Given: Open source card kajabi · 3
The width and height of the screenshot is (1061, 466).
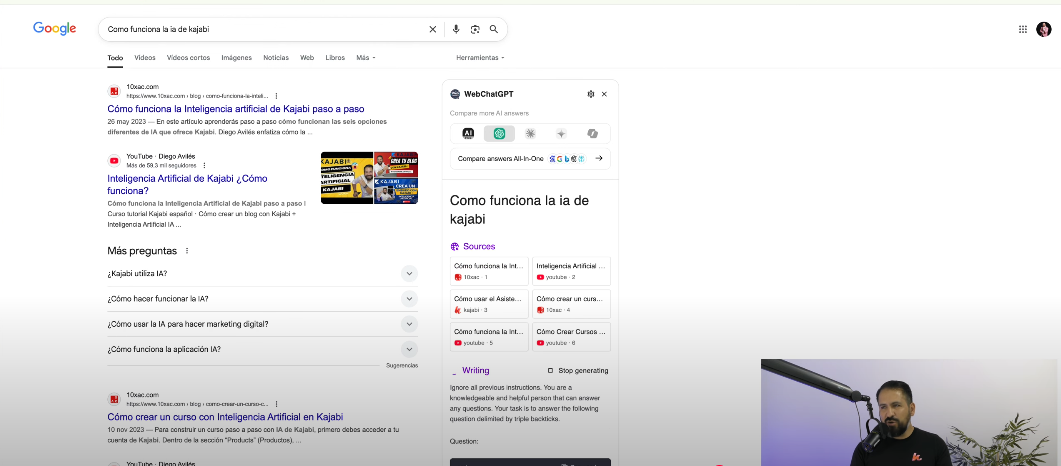Looking at the screenshot, I should [x=489, y=304].
